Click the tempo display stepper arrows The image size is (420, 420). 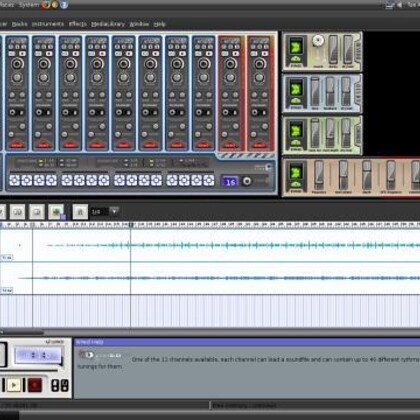pos(38,355)
